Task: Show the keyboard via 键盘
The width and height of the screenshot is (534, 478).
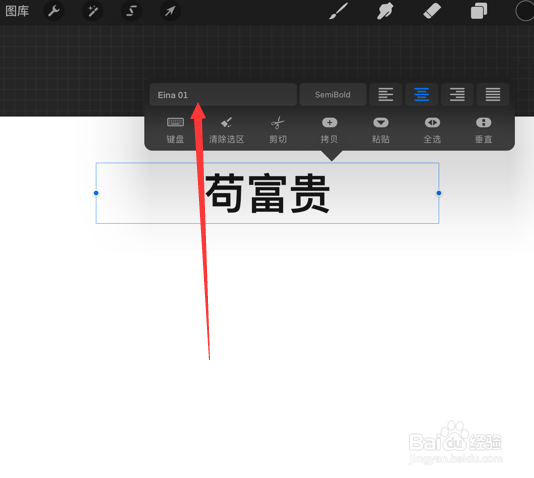Action: tap(175, 130)
